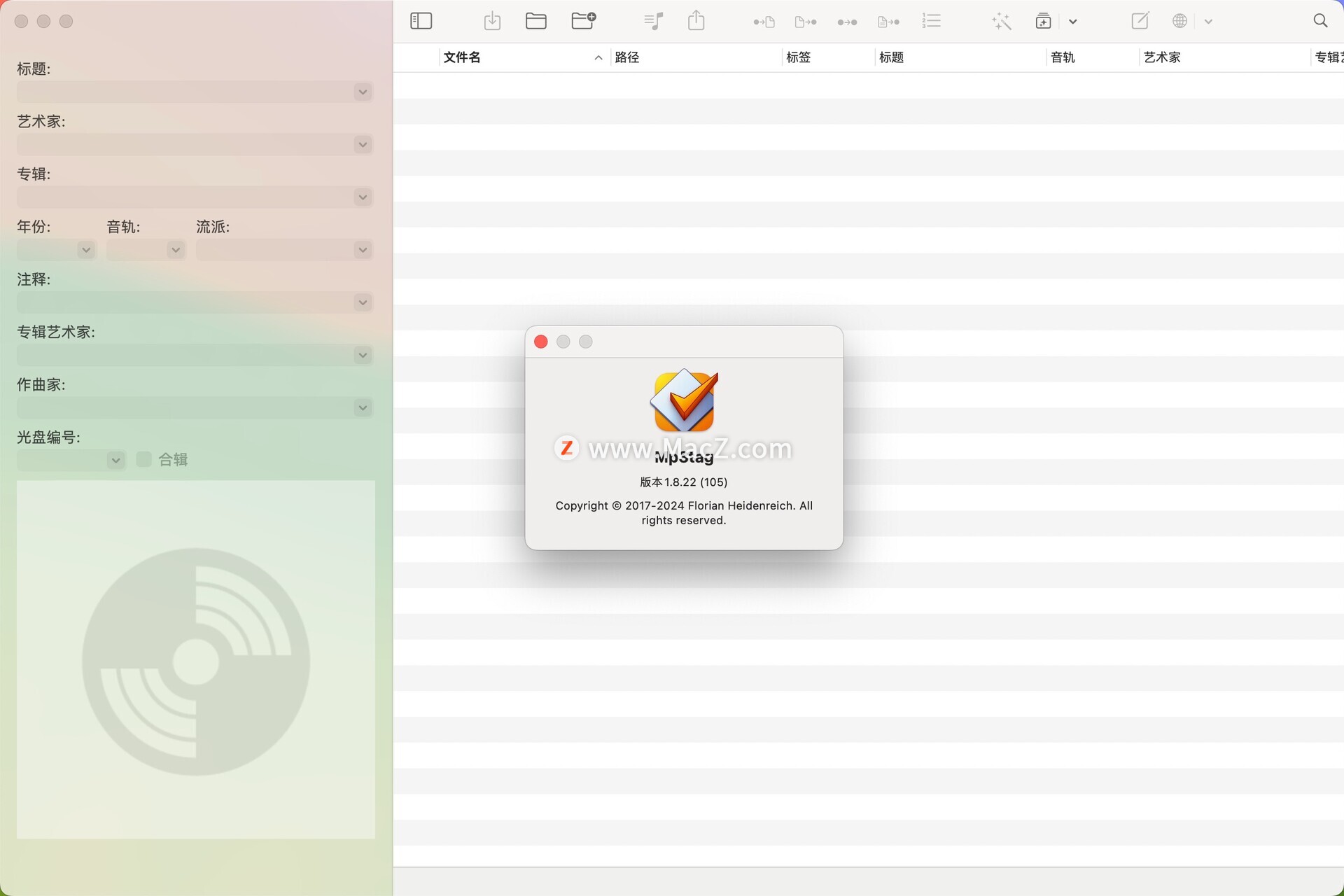Open the 专辑艺术家 dropdown

pos(363,355)
